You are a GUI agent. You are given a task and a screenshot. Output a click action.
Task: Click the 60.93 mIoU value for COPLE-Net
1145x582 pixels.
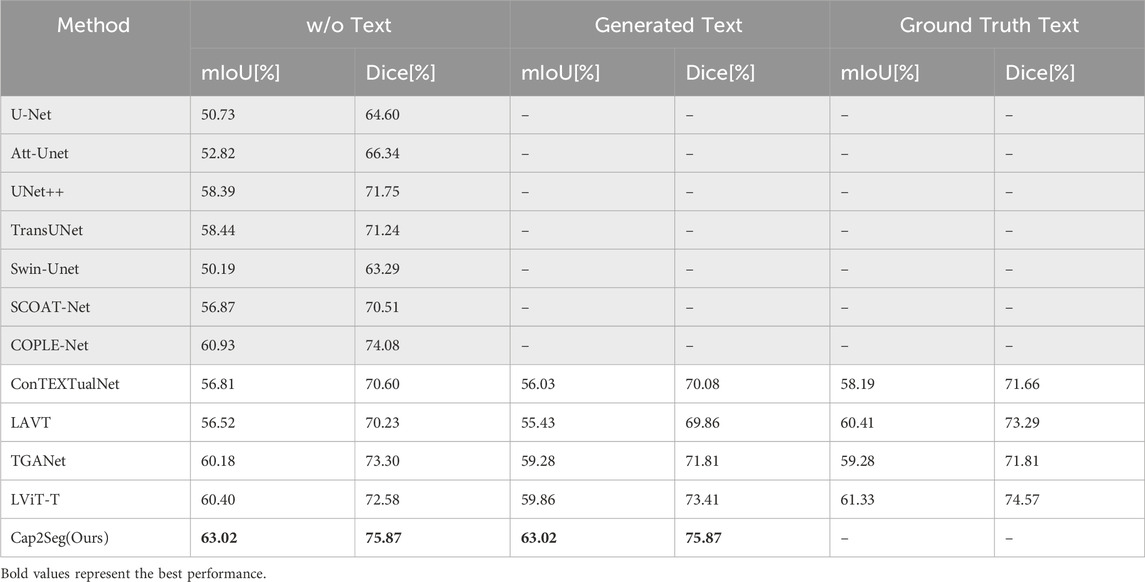click(x=218, y=345)
